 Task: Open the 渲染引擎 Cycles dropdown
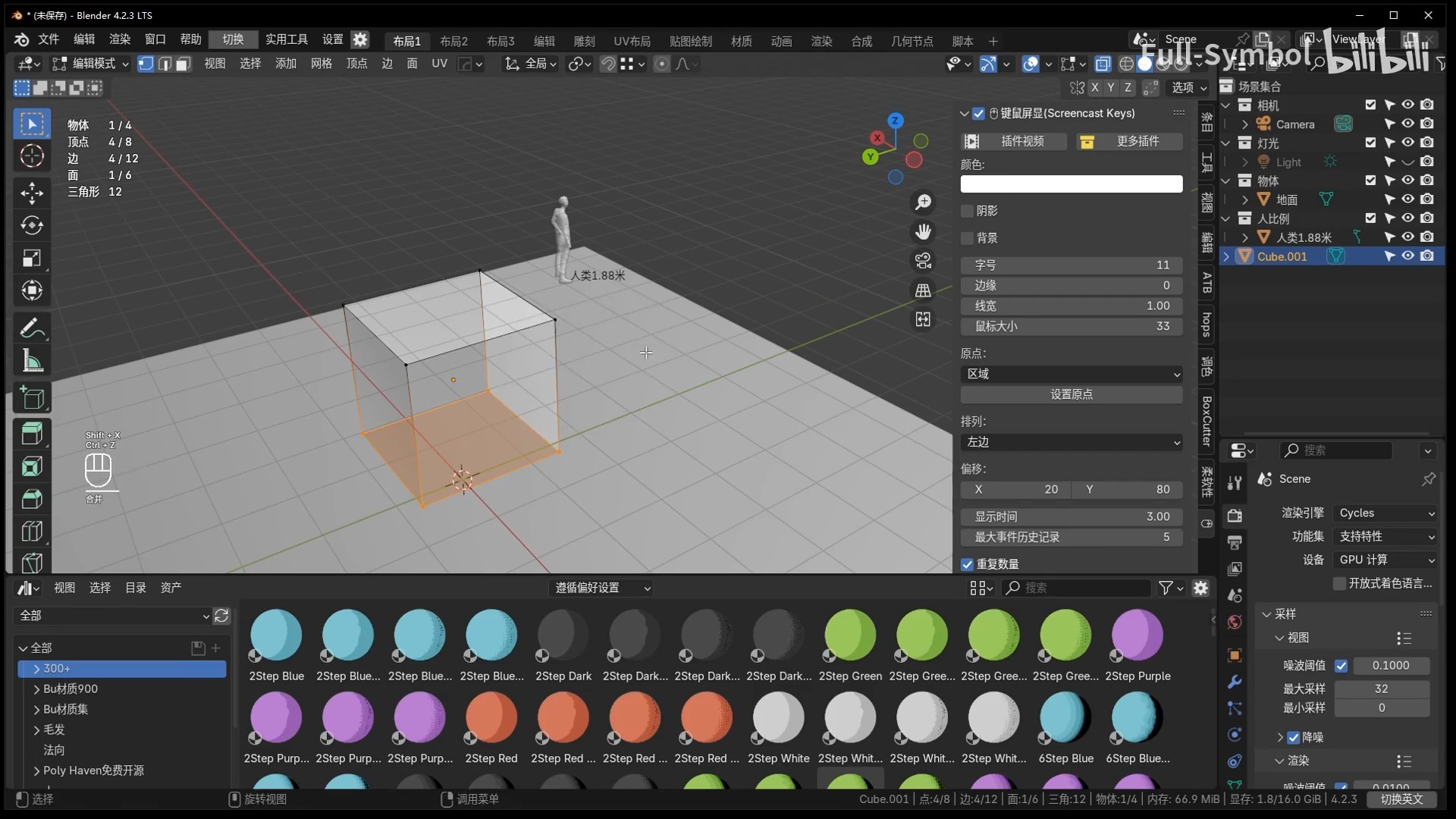[x=1385, y=513]
